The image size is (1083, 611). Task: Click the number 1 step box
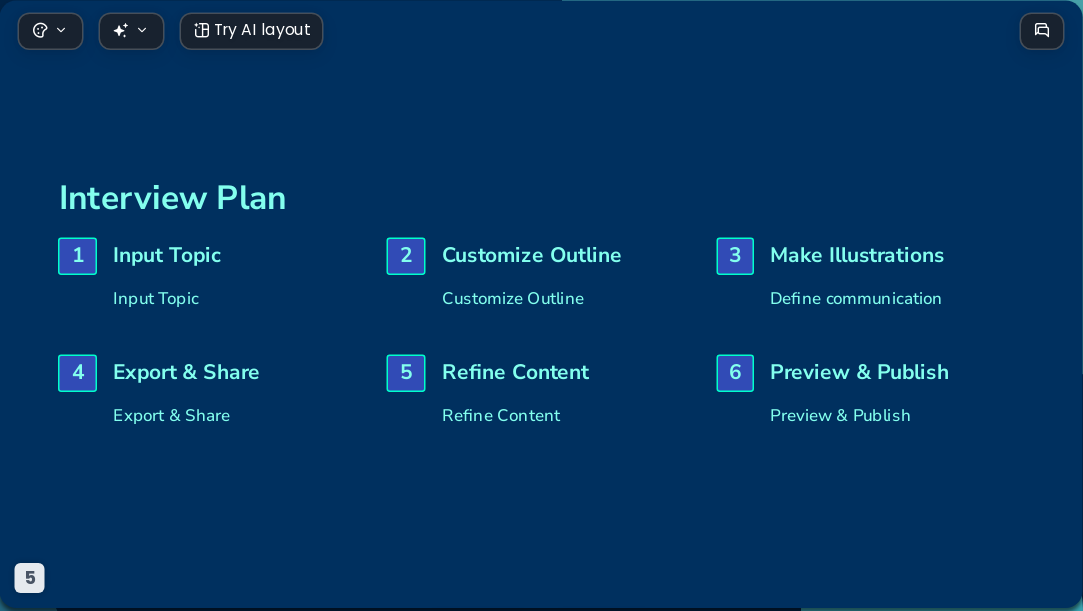pyautogui.click(x=77, y=256)
